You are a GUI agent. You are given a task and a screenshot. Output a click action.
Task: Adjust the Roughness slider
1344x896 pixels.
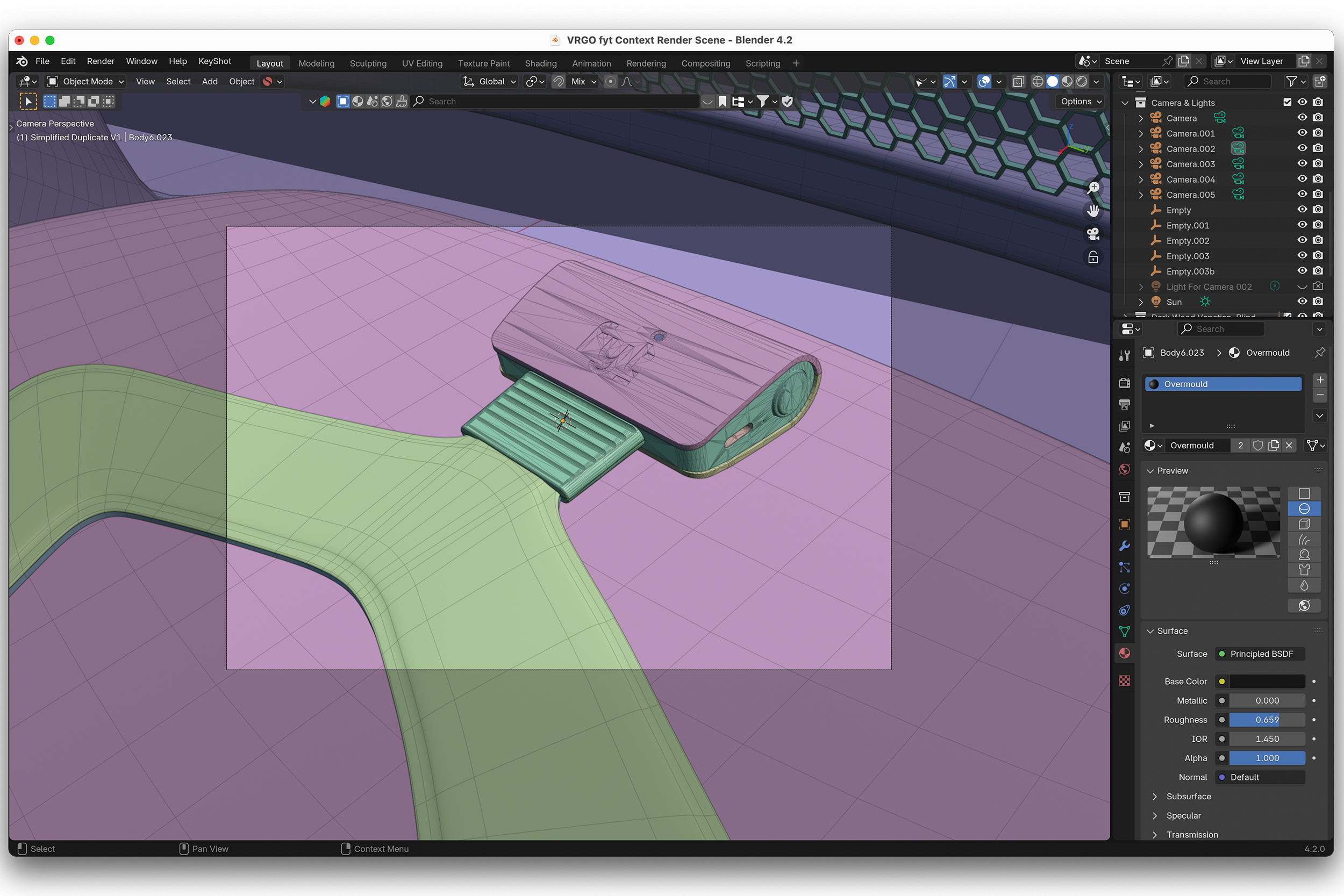[x=1267, y=720]
